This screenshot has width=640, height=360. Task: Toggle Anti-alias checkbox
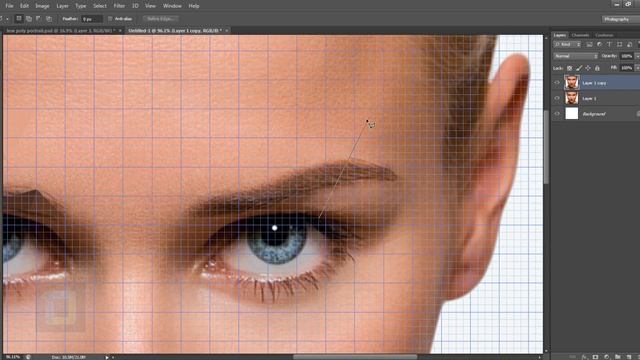[x=110, y=19]
